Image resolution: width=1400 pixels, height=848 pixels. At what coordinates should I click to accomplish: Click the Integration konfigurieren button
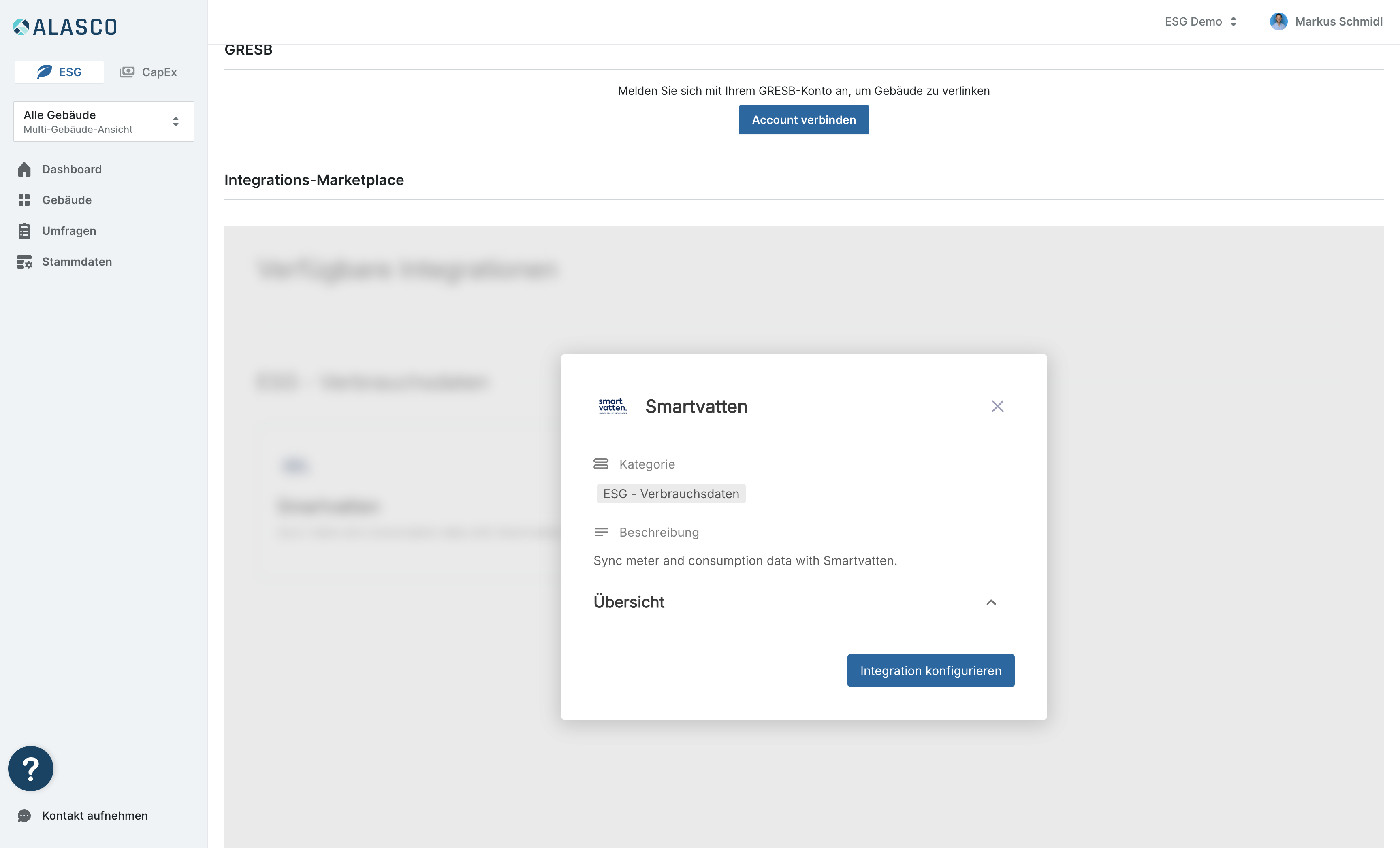point(930,671)
